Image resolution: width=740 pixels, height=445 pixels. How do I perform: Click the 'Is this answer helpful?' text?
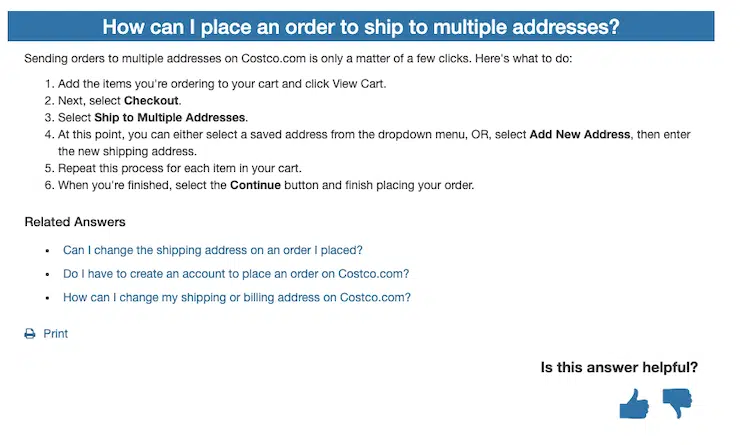click(x=619, y=367)
